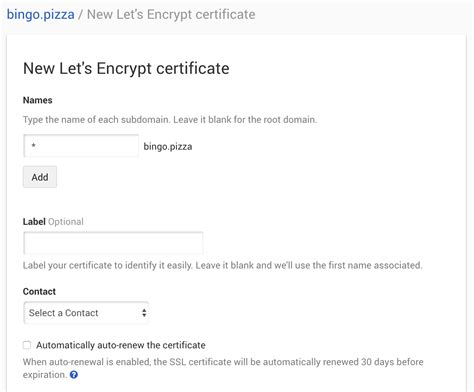Click the Add name button
Viewport: 474px width, 392px height.
tap(40, 177)
